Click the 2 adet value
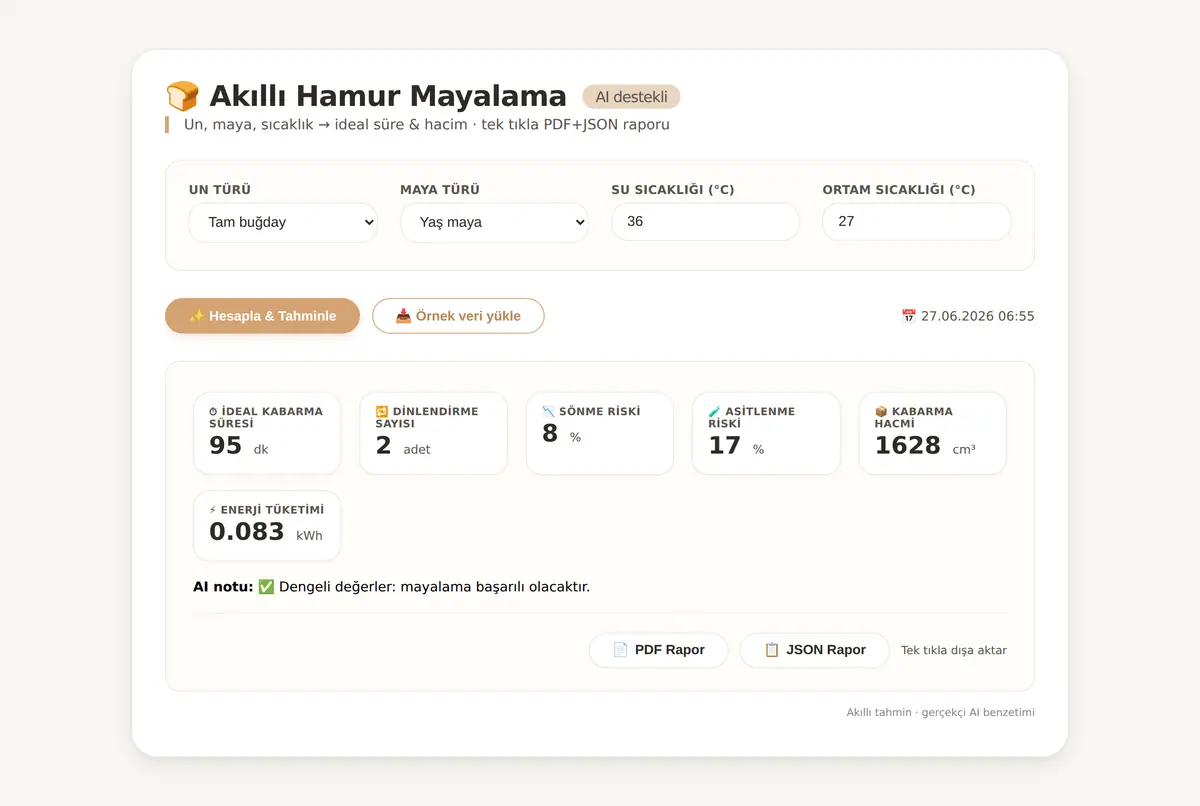Screen dimensions: 1200x806 tap(403, 446)
